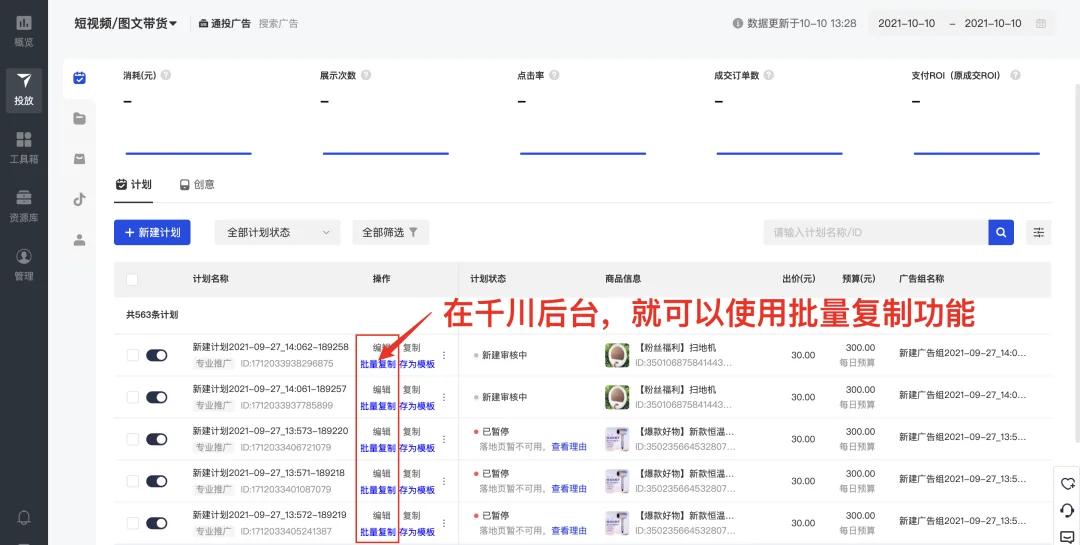Open more options dots for plan 061-189257
The width and height of the screenshot is (1080, 545).
pos(444,398)
